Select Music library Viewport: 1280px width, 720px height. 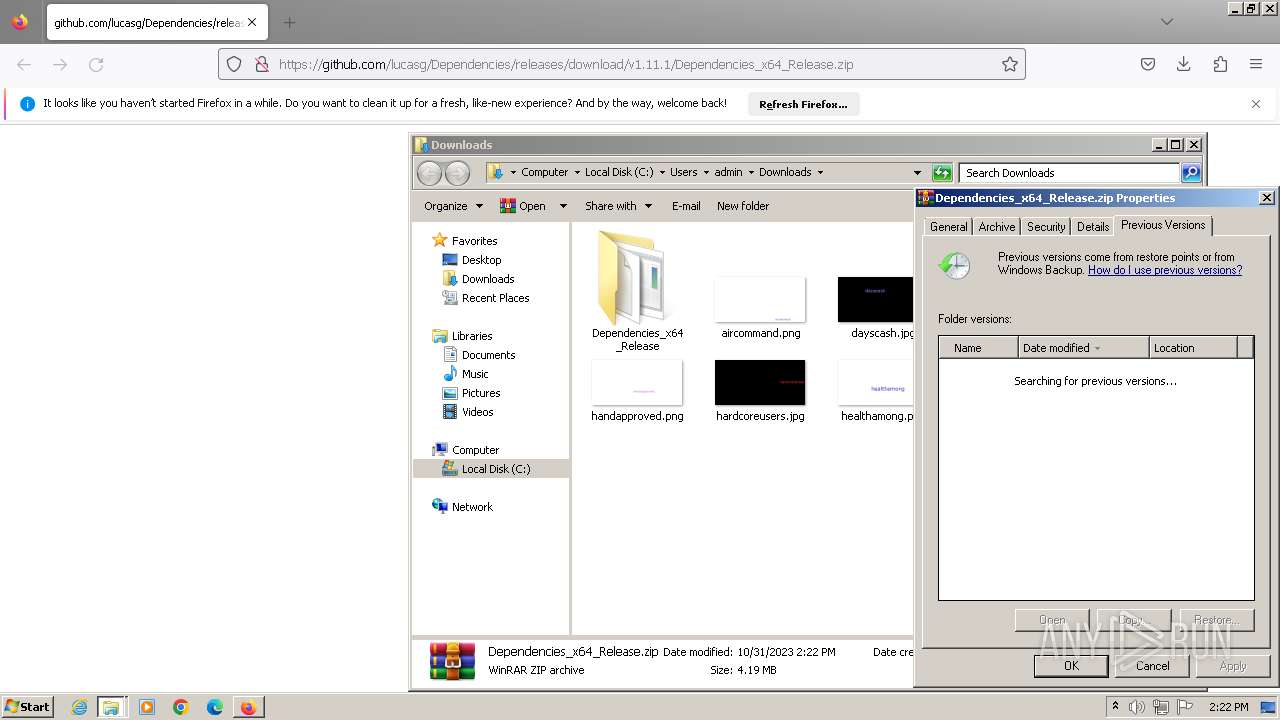pyautogui.click(x=474, y=374)
